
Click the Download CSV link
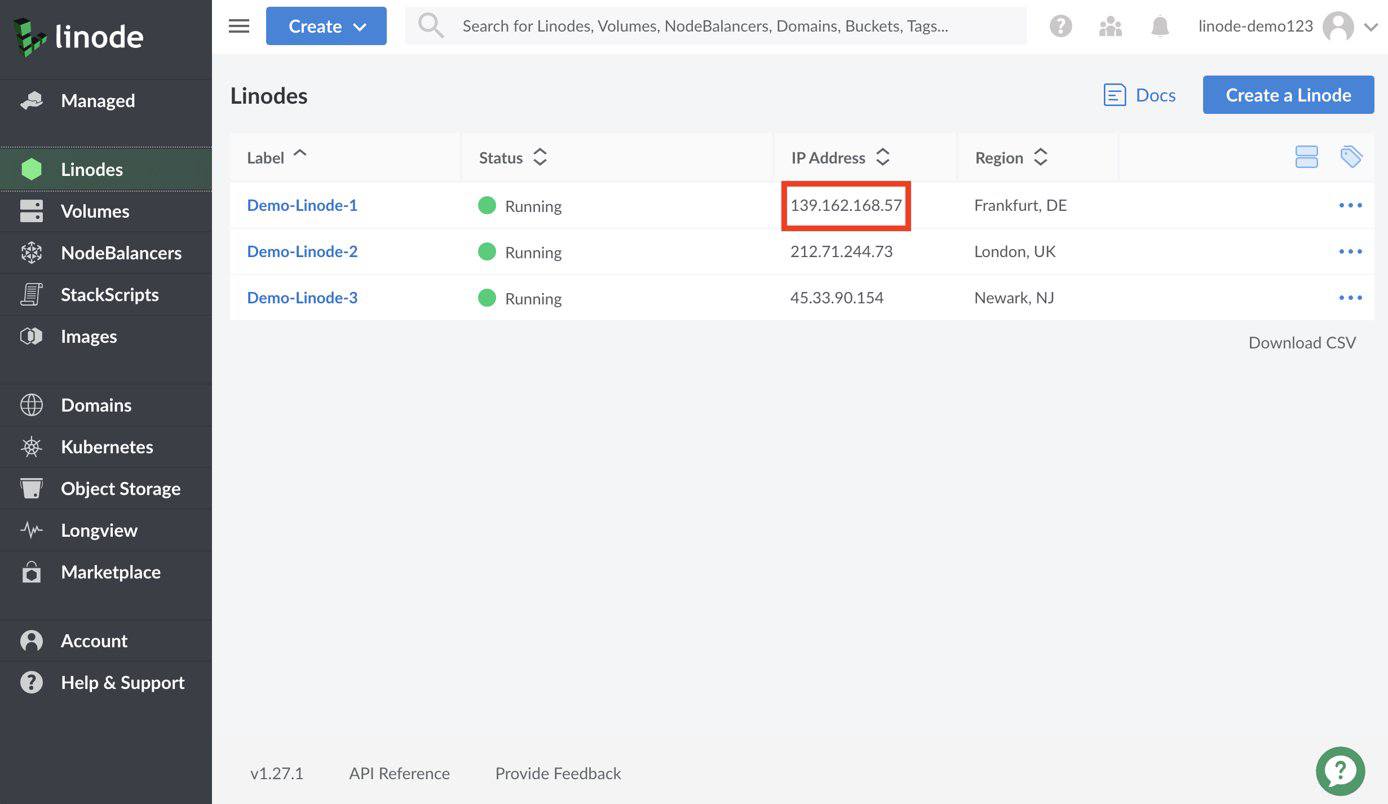1302,342
